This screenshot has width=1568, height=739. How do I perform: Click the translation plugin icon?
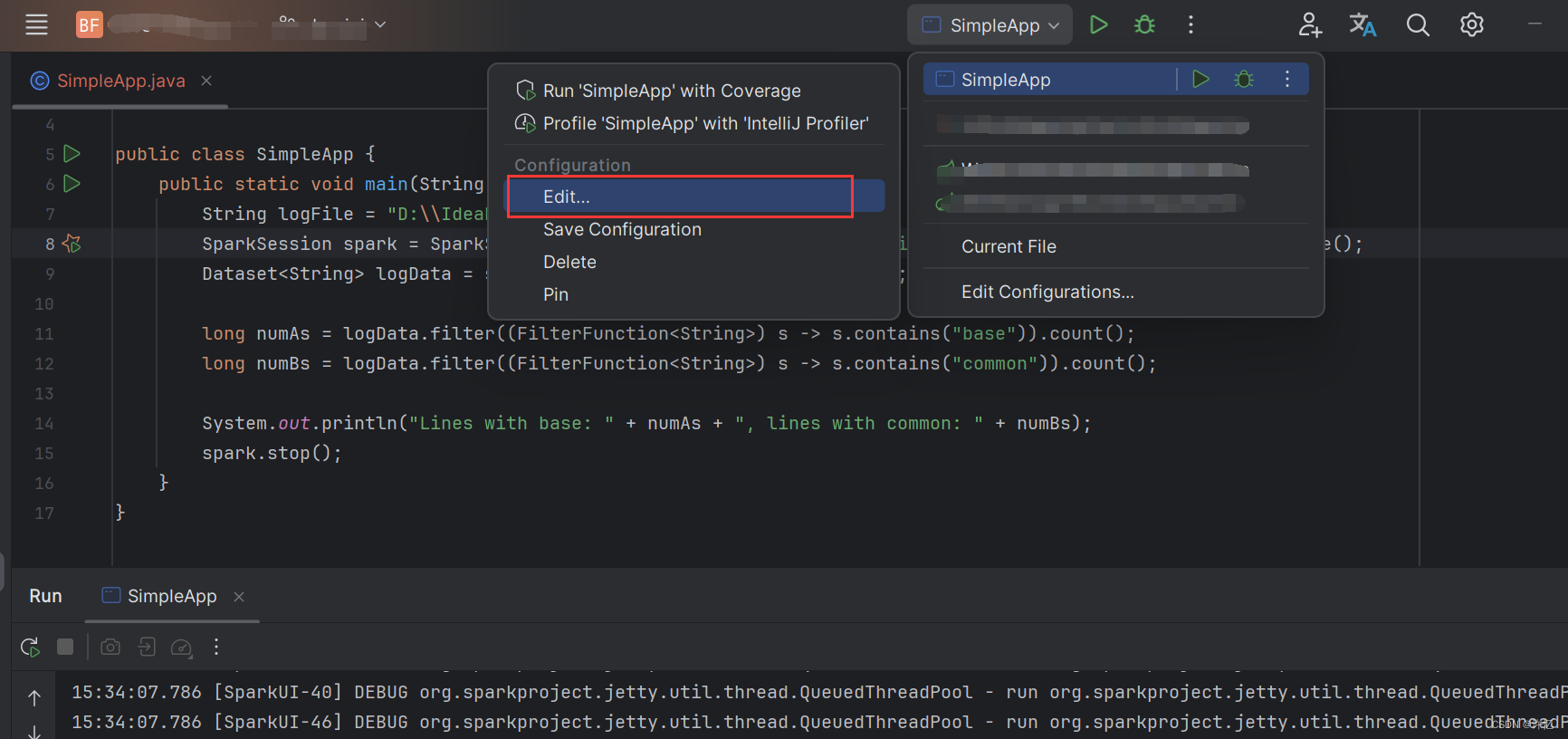[x=1362, y=24]
